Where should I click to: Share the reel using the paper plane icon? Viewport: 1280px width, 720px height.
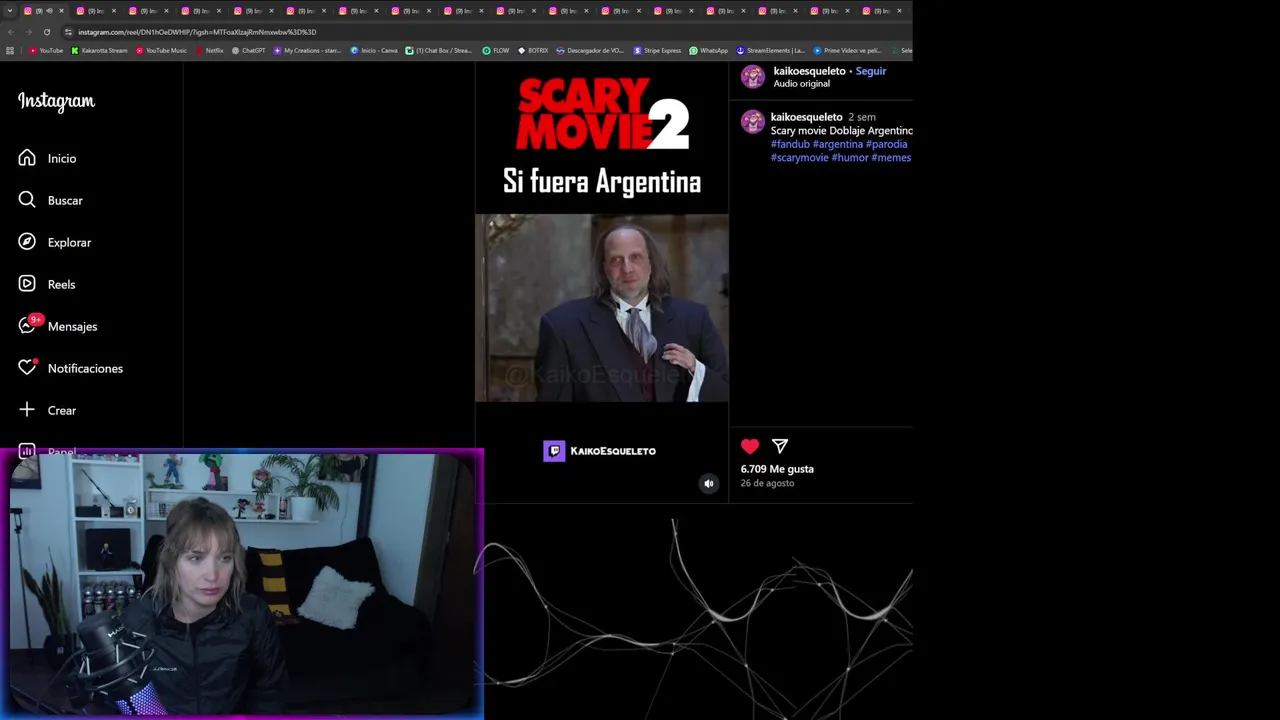coord(780,446)
